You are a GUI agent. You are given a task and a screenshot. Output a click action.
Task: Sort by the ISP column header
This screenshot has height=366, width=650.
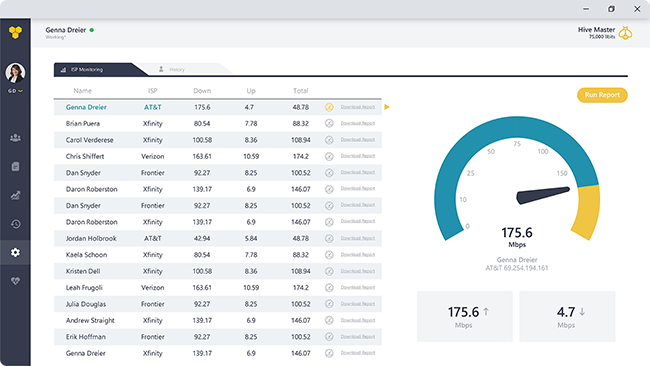[x=153, y=91]
